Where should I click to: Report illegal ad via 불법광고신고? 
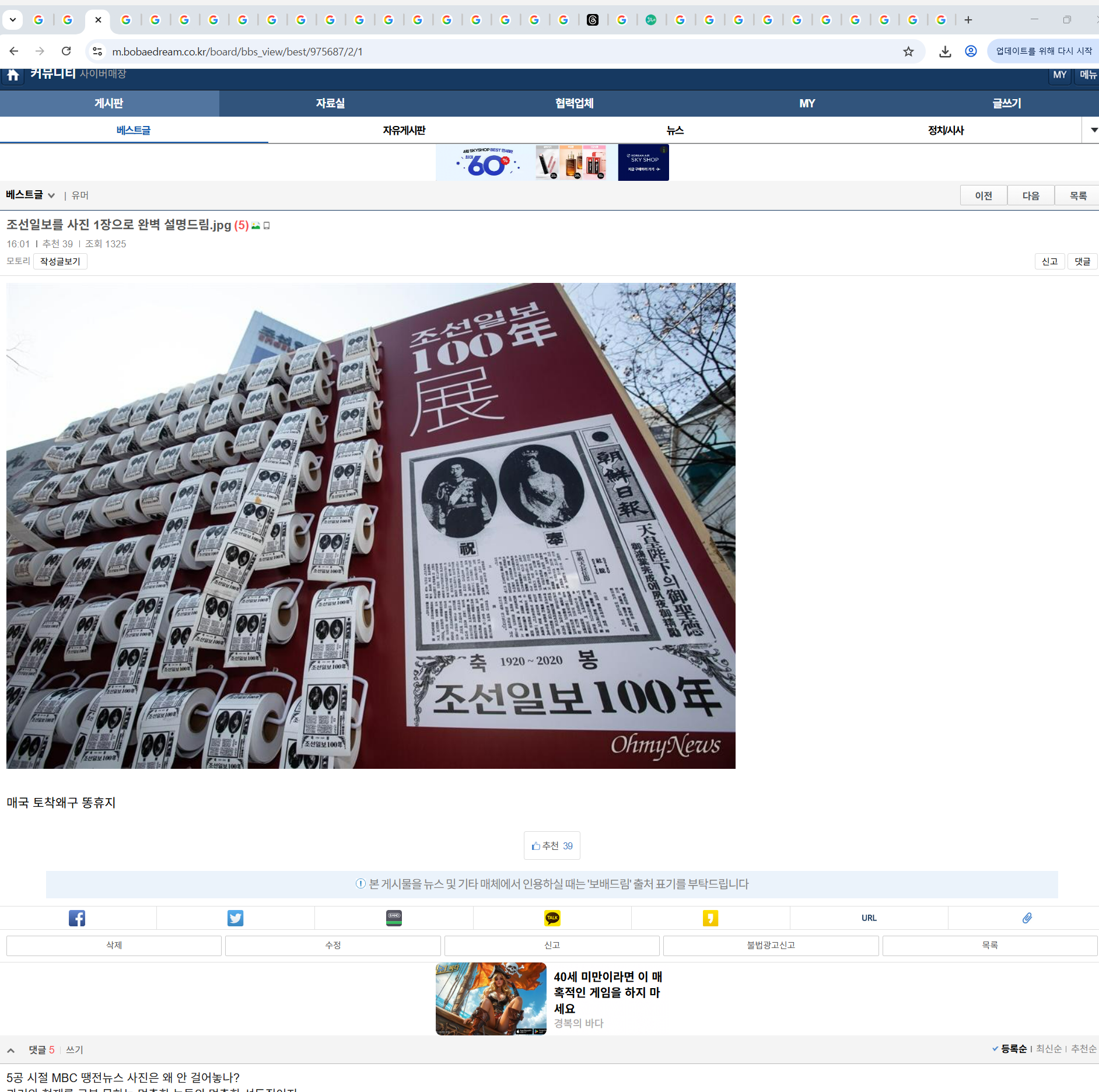point(771,946)
